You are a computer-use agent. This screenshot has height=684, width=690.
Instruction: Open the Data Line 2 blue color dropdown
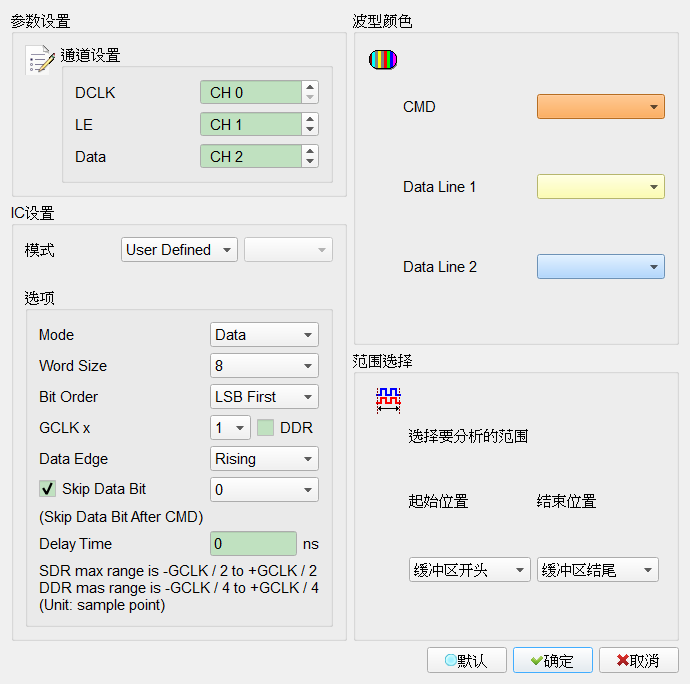pos(601,267)
